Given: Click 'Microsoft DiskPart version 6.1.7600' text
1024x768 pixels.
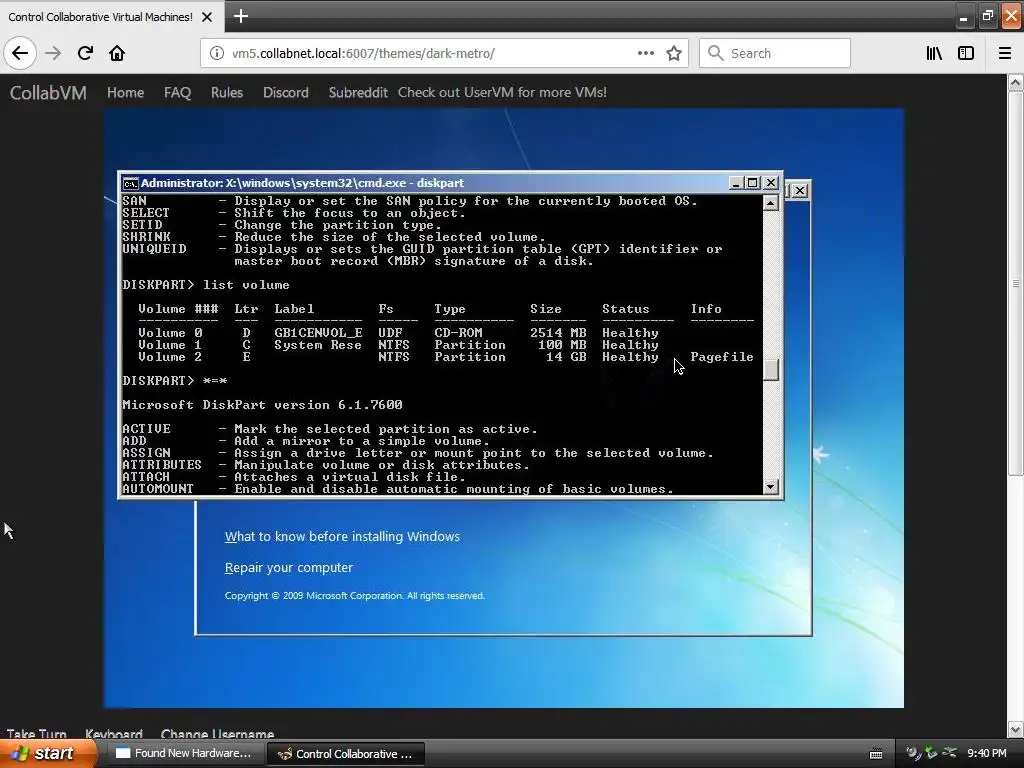Looking at the screenshot, I should click(263, 405).
